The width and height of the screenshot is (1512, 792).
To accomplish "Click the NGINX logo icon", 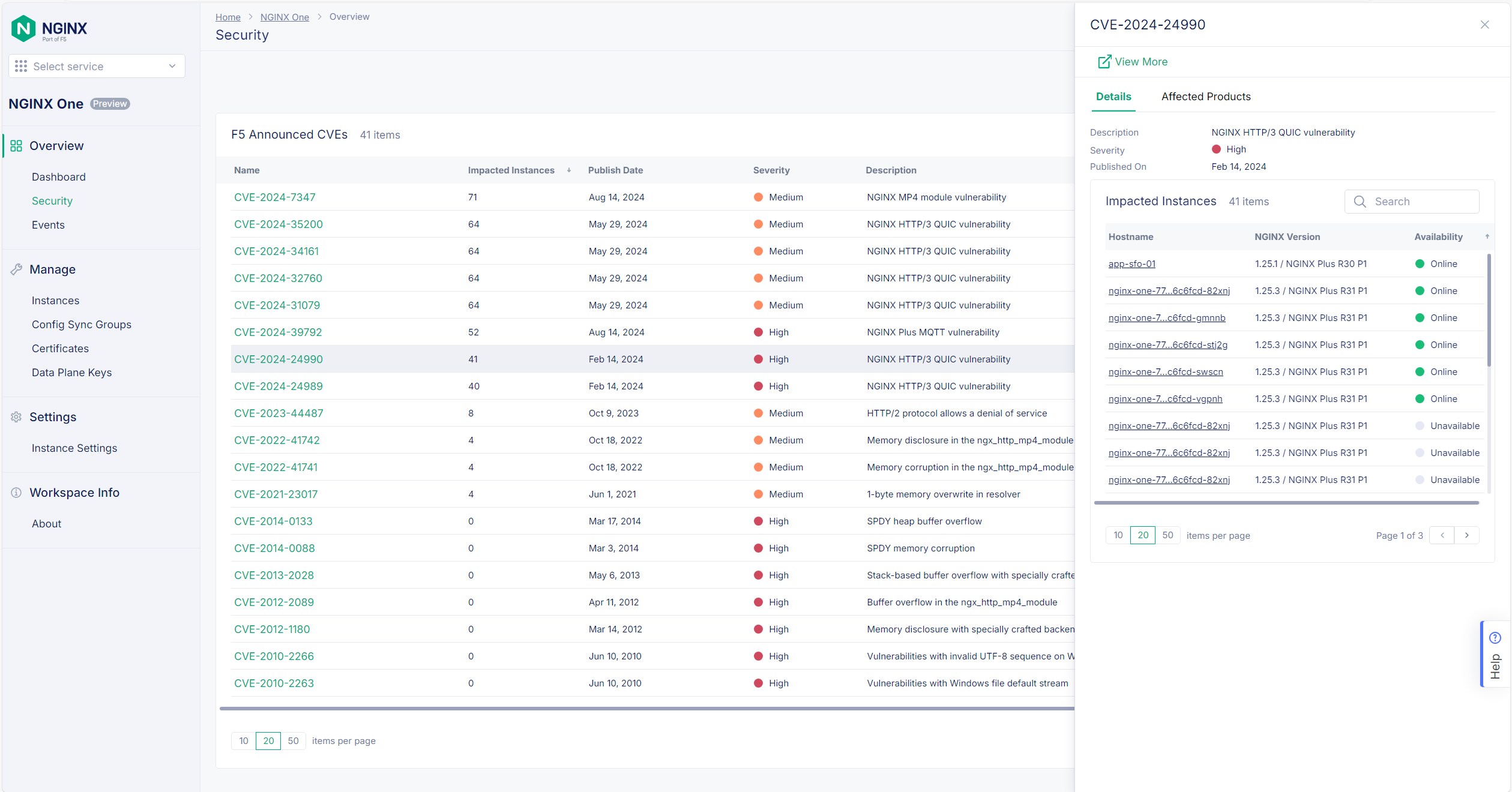I will (x=23, y=28).
